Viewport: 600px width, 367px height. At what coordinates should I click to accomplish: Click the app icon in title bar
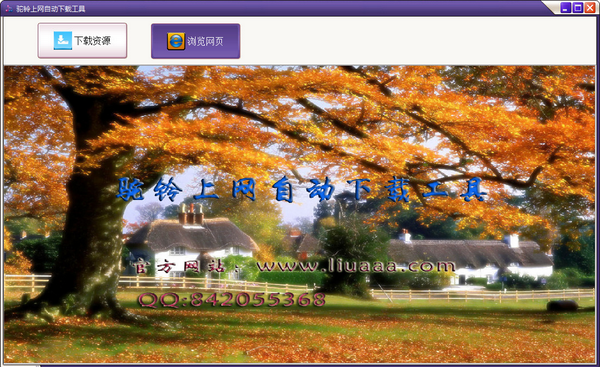(9, 8)
